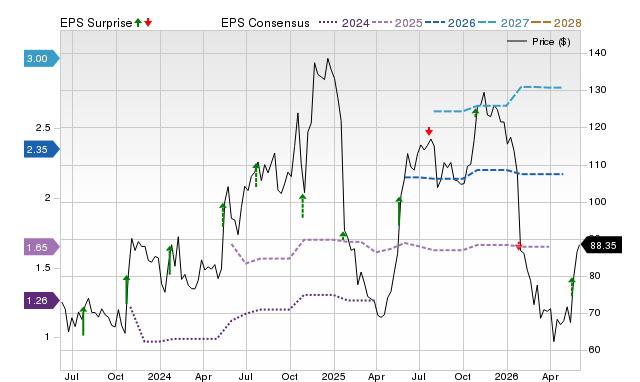Click the last green surprise arrow near the 88.35 price tag

[572, 287]
